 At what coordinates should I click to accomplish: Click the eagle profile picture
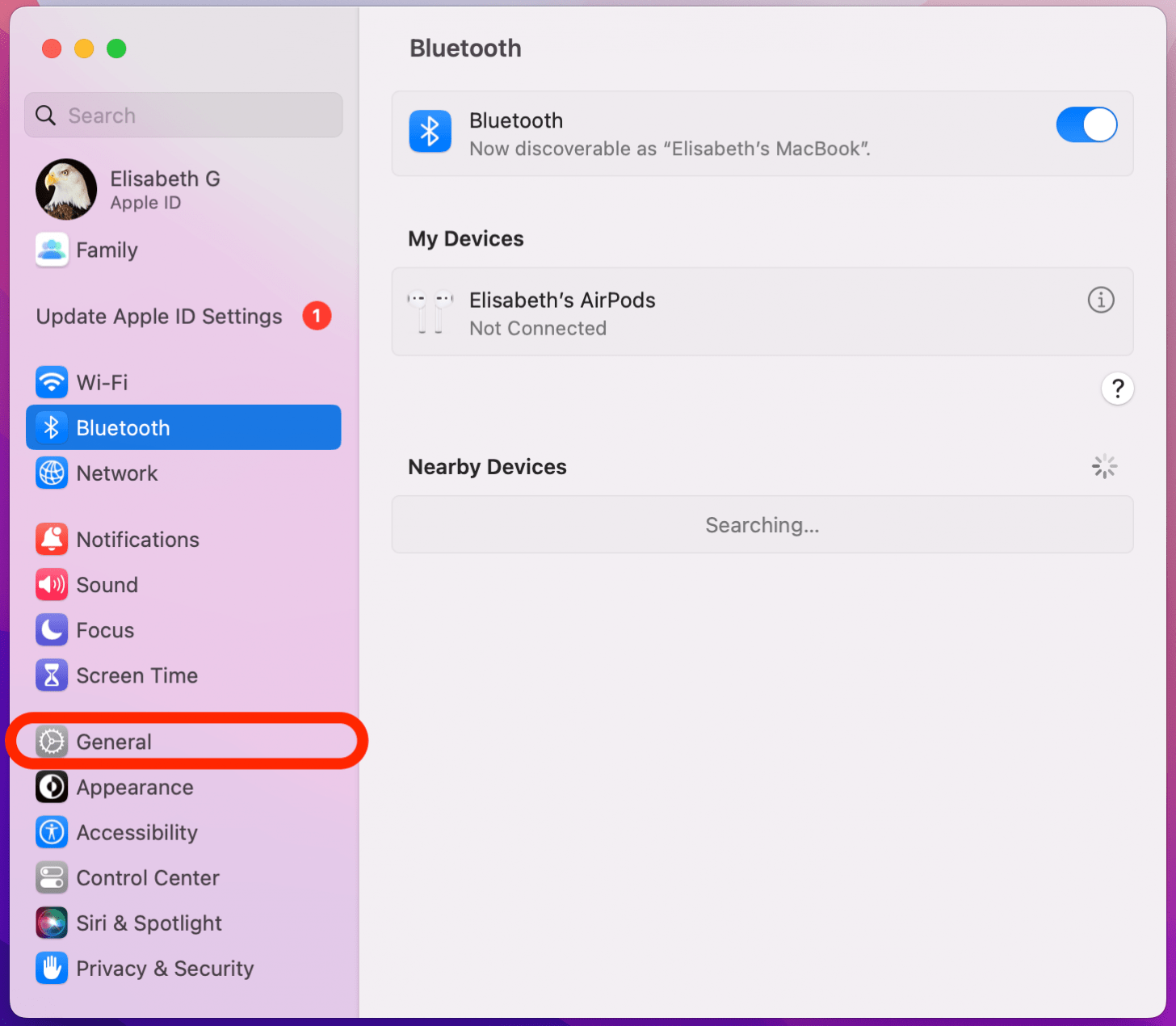click(66, 190)
